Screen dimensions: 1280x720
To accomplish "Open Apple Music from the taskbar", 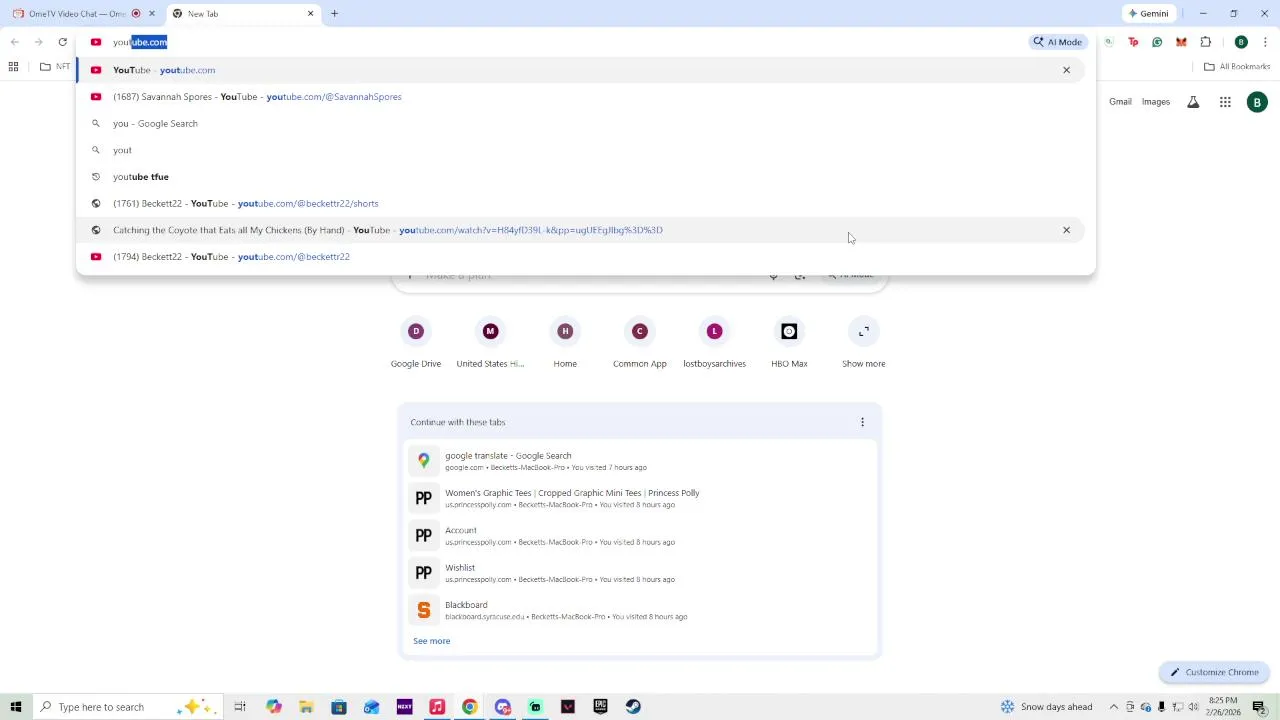I will click(437, 707).
